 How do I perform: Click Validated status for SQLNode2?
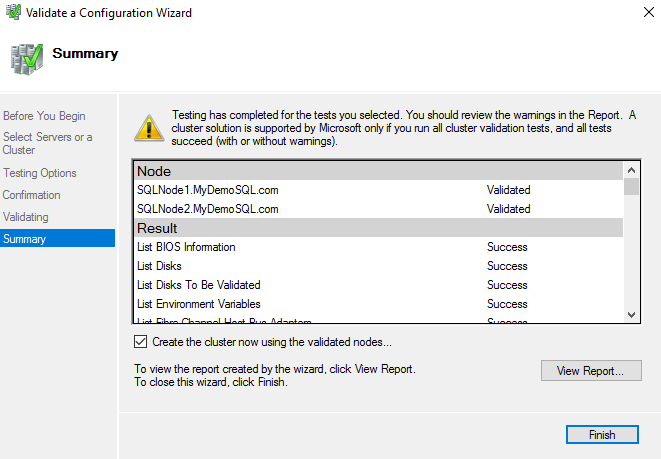508,209
